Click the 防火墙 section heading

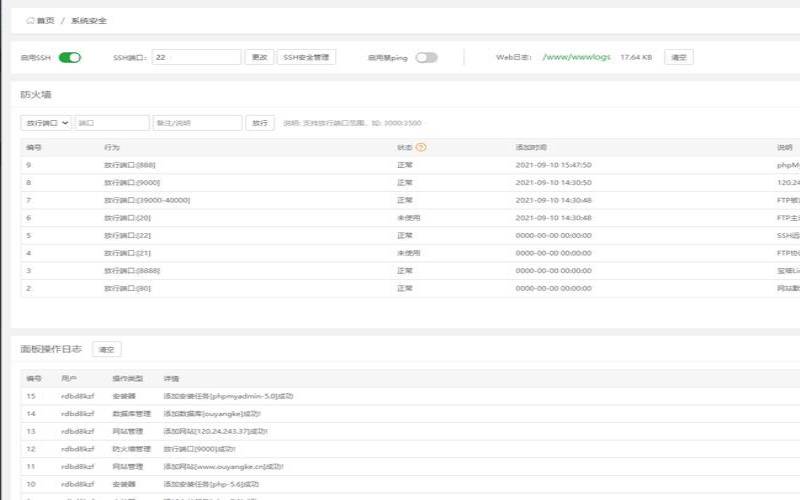36,95
